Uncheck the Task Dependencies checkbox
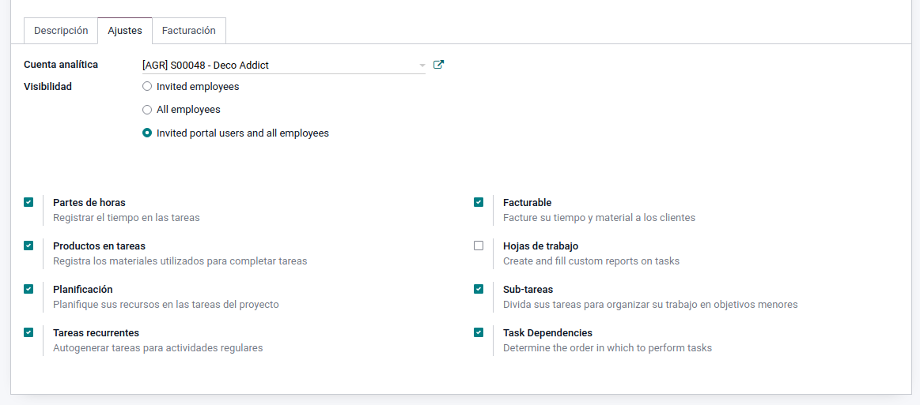This screenshot has width=920, height=405. click(x=479, y=333)
